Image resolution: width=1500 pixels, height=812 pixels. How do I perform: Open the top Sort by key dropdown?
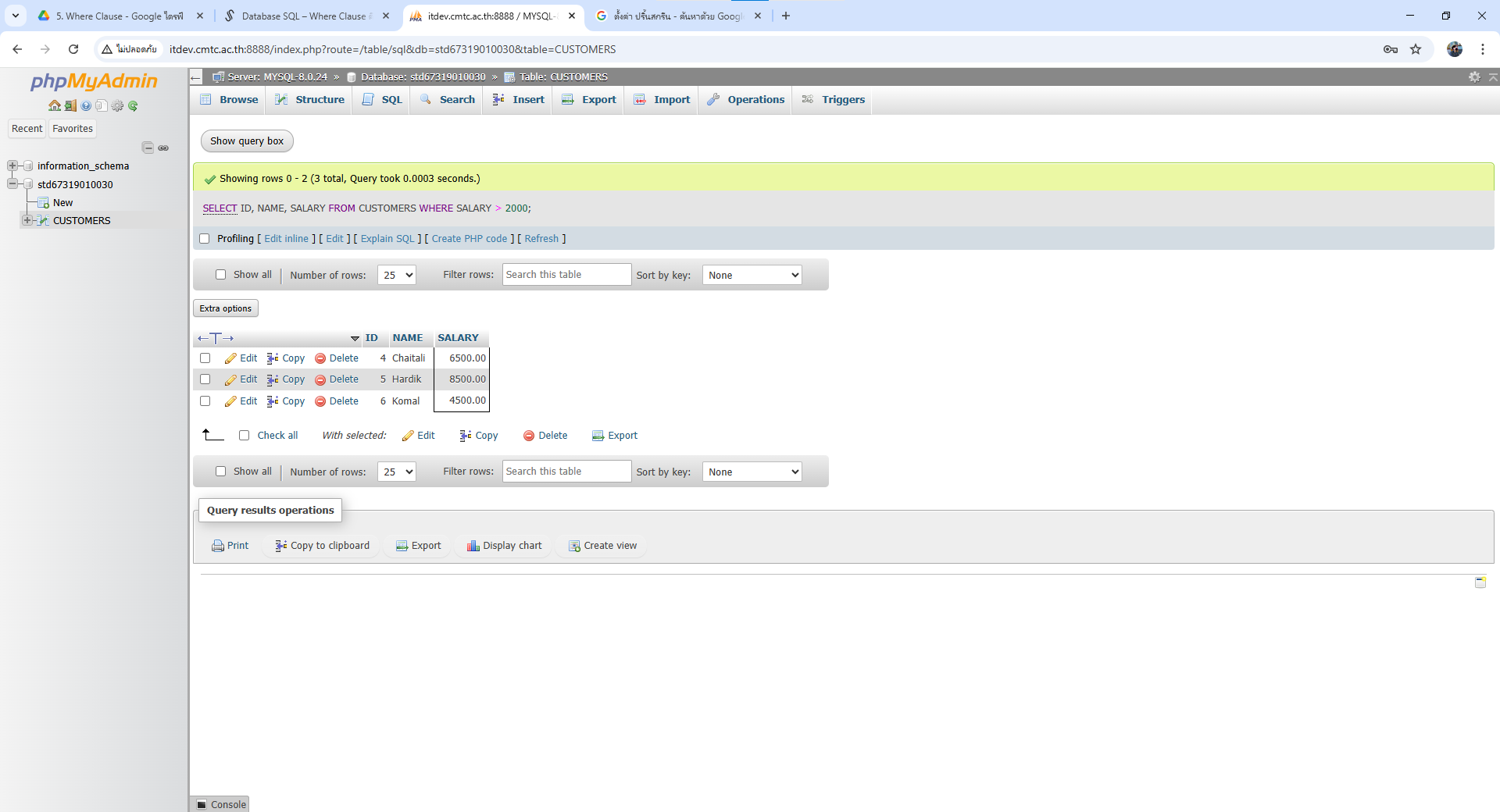[752, 275]
